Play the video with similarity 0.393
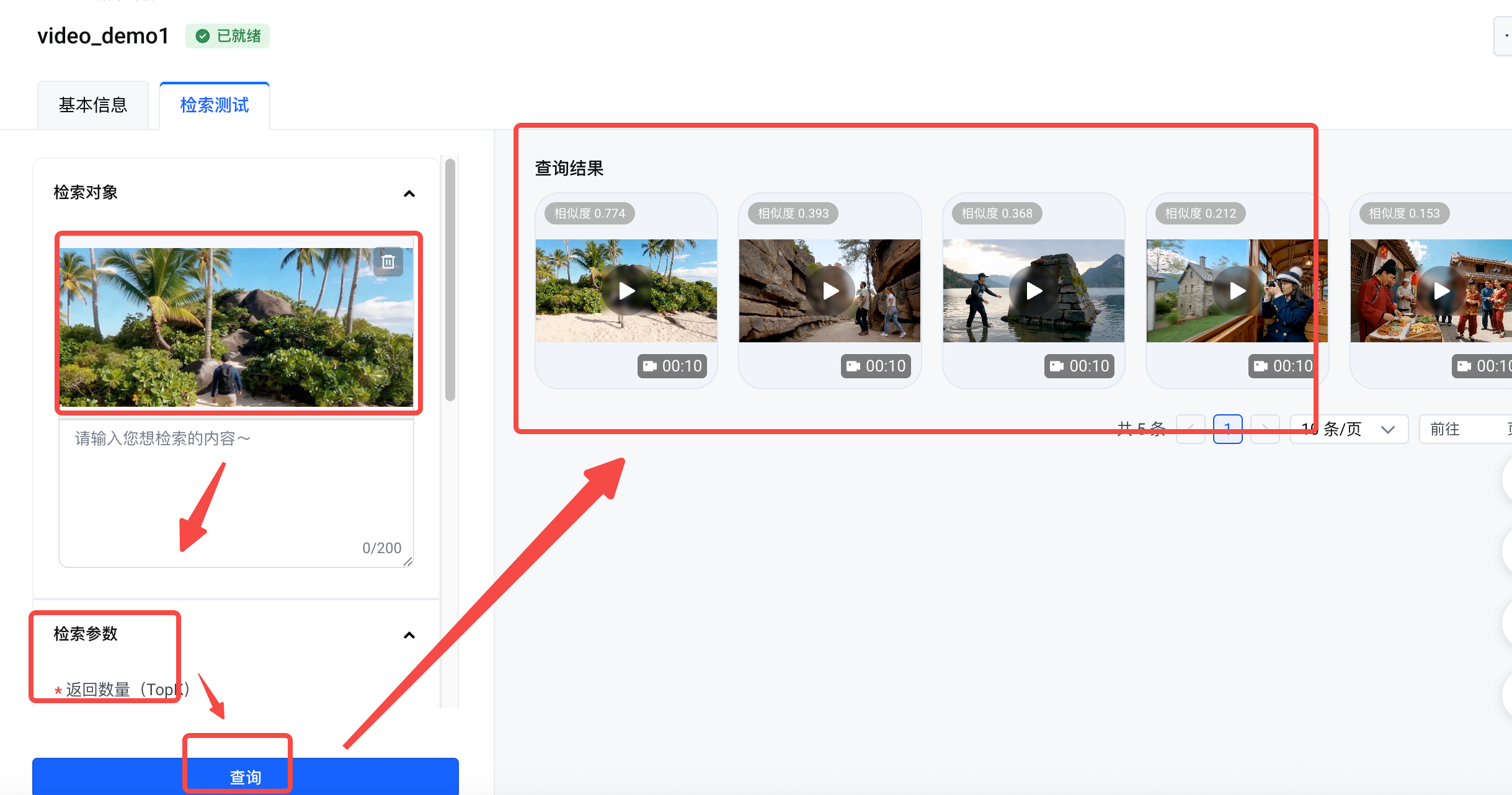Screen dimensions: 1512x795 coord(830,291)
